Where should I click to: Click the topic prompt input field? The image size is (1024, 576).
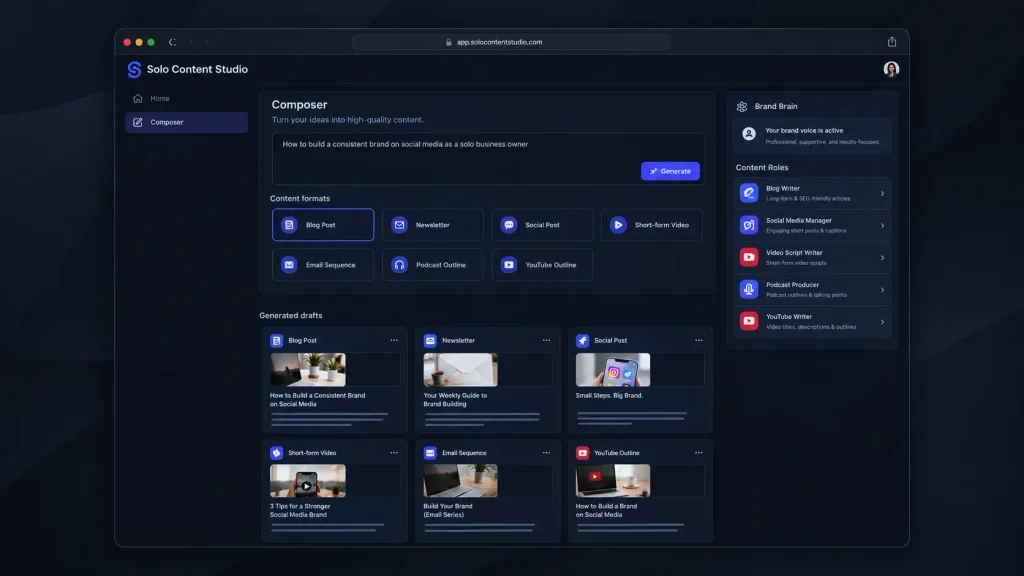pos(488,159)
